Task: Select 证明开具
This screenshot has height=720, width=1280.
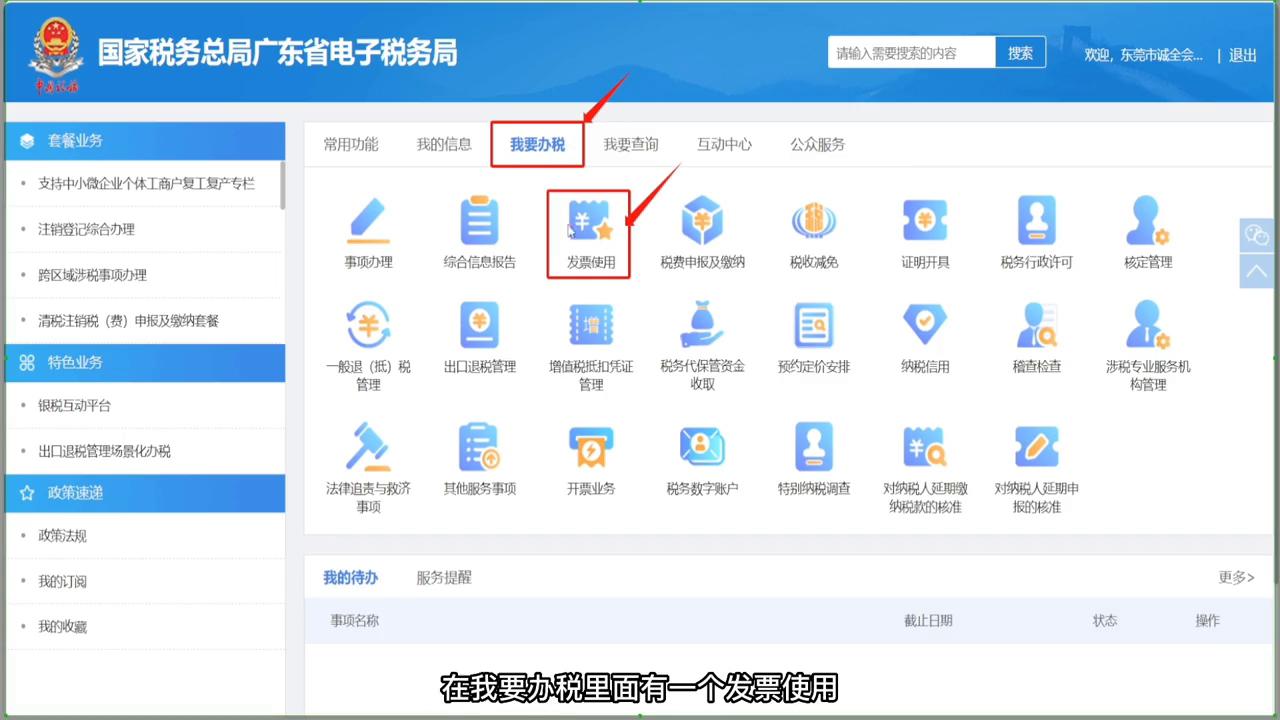Action: pos(924,232)
